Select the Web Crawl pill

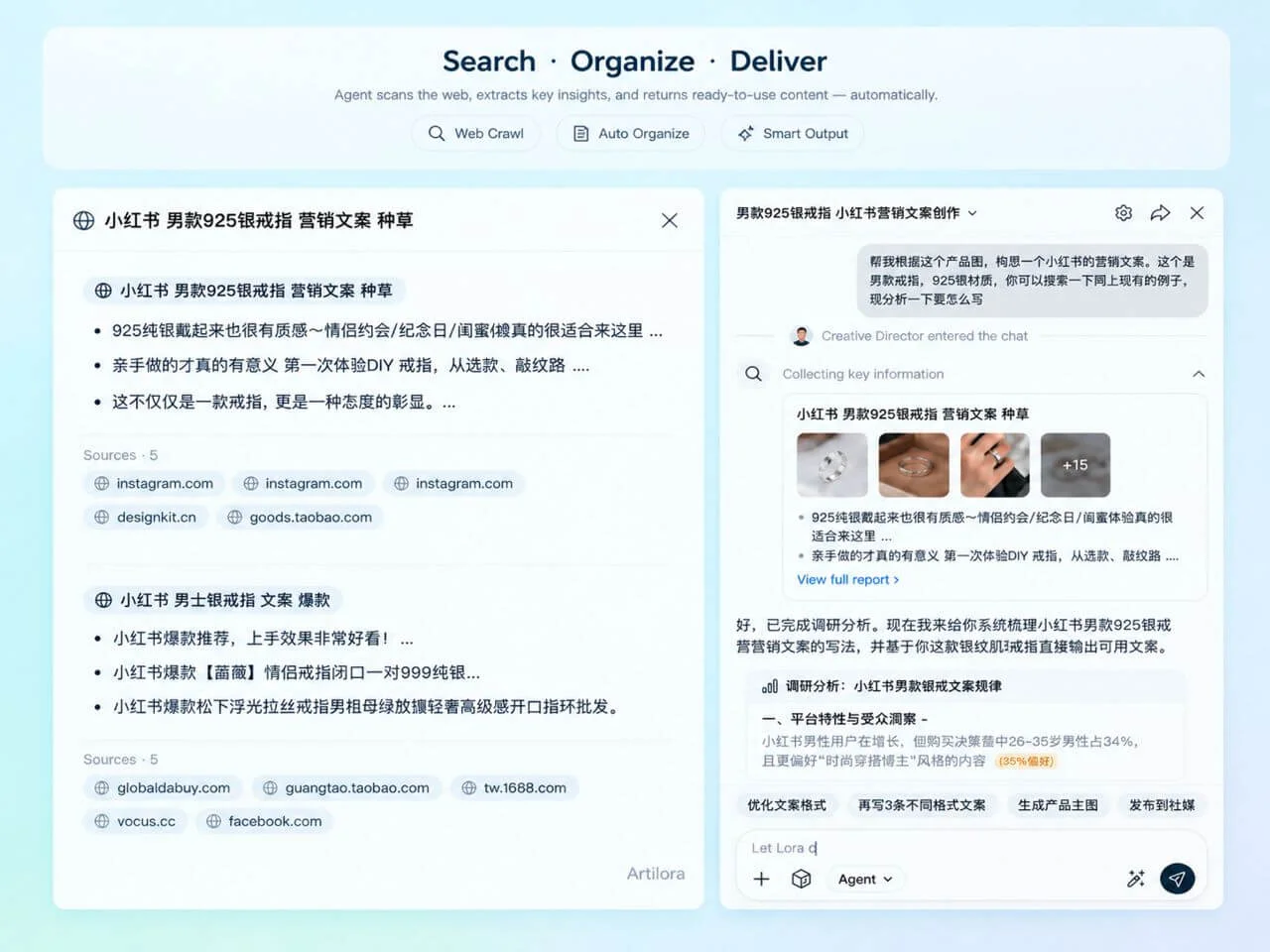(x=476, y=133)
